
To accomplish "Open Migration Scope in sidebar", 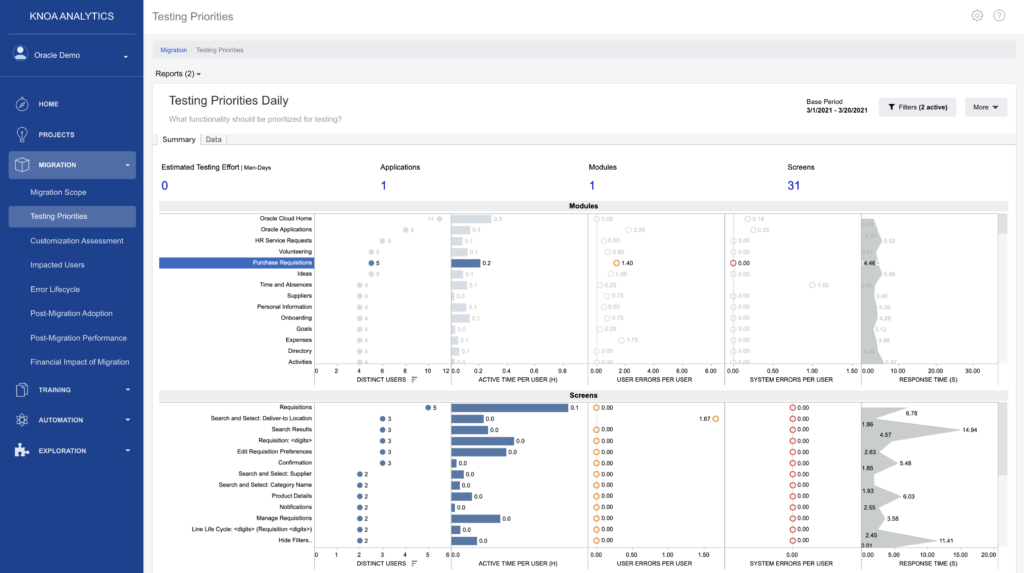I will click(58, 192).
